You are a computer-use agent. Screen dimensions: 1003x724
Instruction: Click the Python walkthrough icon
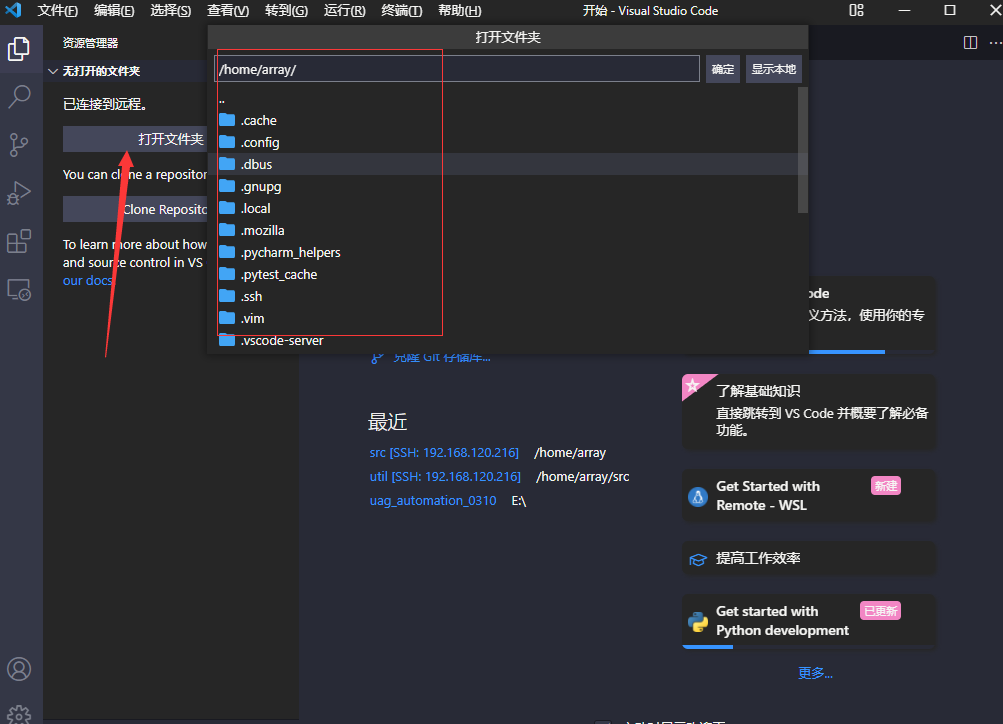697,621
